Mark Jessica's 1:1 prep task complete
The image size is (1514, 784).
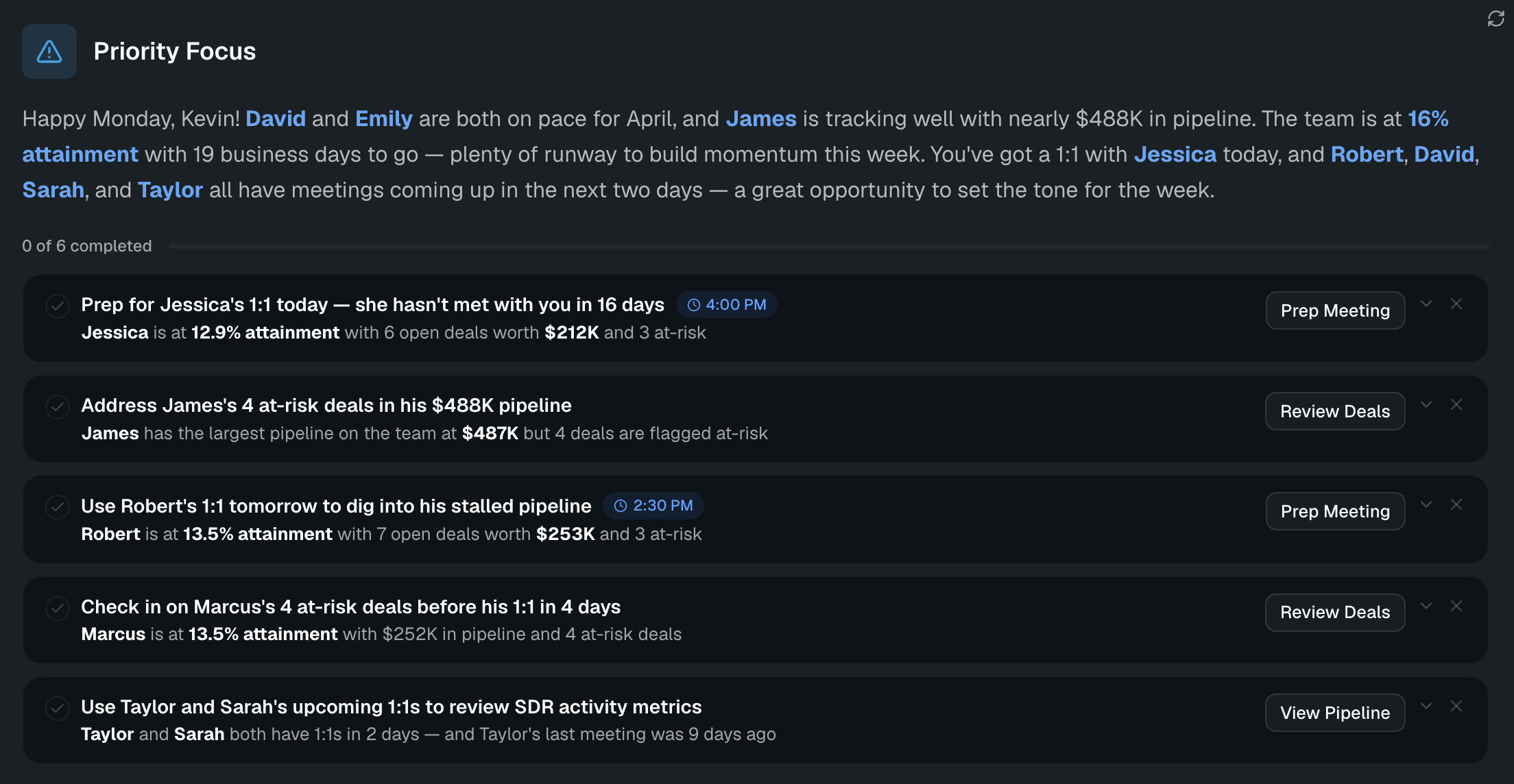click(58, 307)
